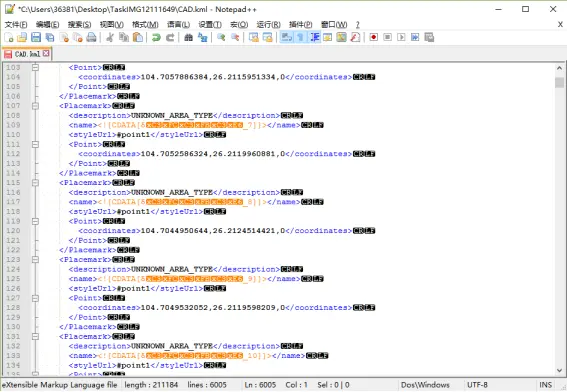Open the 宏(O) menu

239,25
